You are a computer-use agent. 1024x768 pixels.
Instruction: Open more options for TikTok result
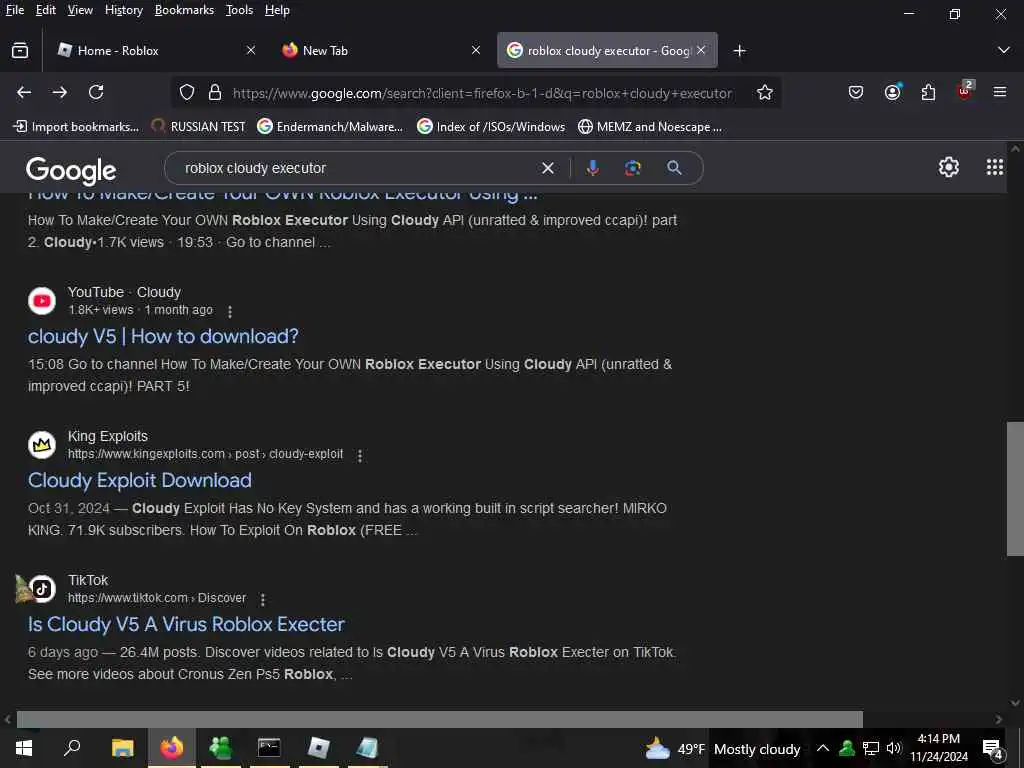point(263,600)
